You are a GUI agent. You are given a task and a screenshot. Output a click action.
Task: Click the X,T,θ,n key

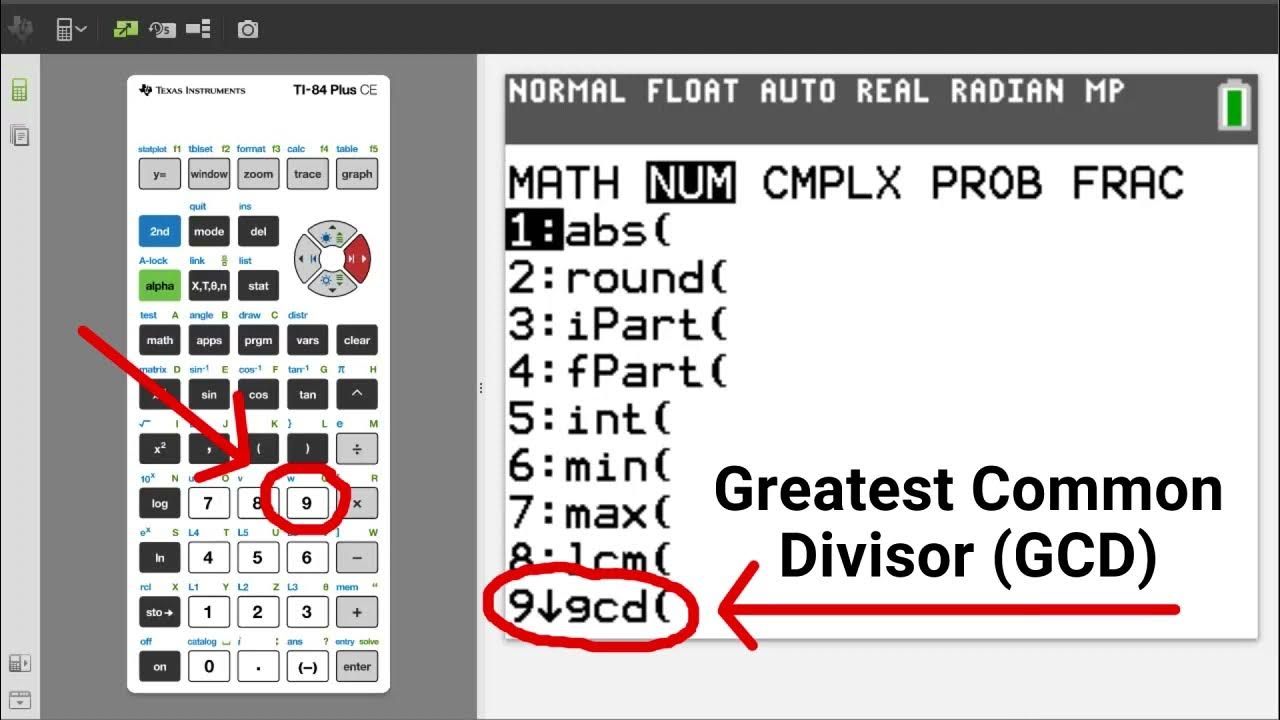pyautogui.click(x=209, y=286)
